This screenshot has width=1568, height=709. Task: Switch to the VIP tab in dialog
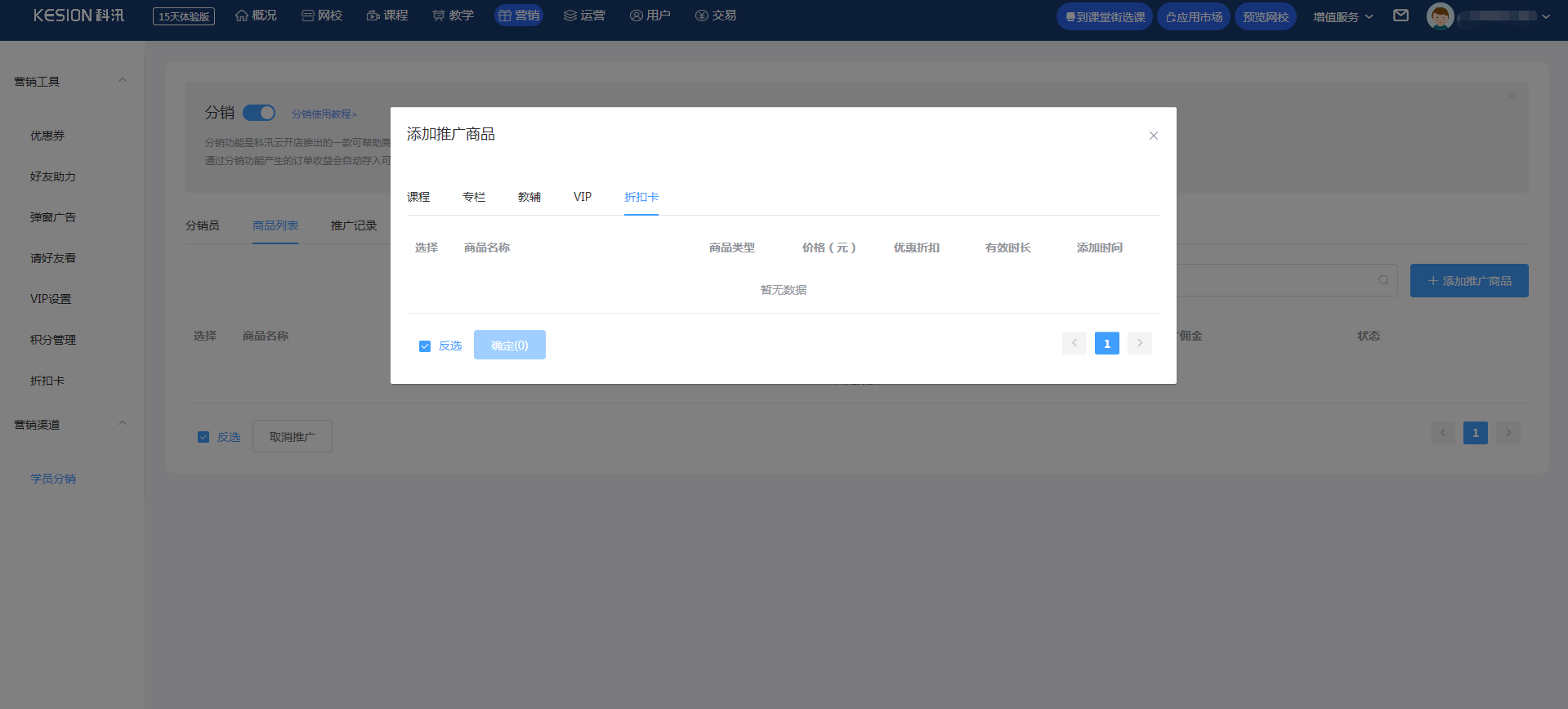(x=582, y=197)
